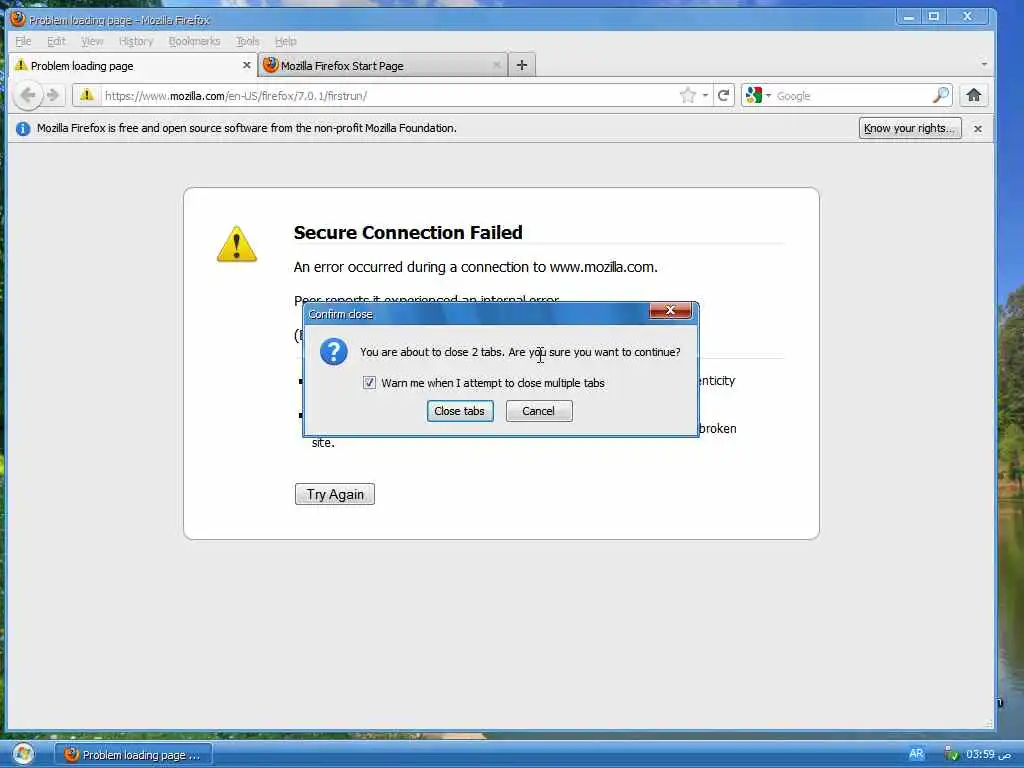The image size is (1024, 768).
Task: Switch to the Problem loading page tab
Action: 133,65
